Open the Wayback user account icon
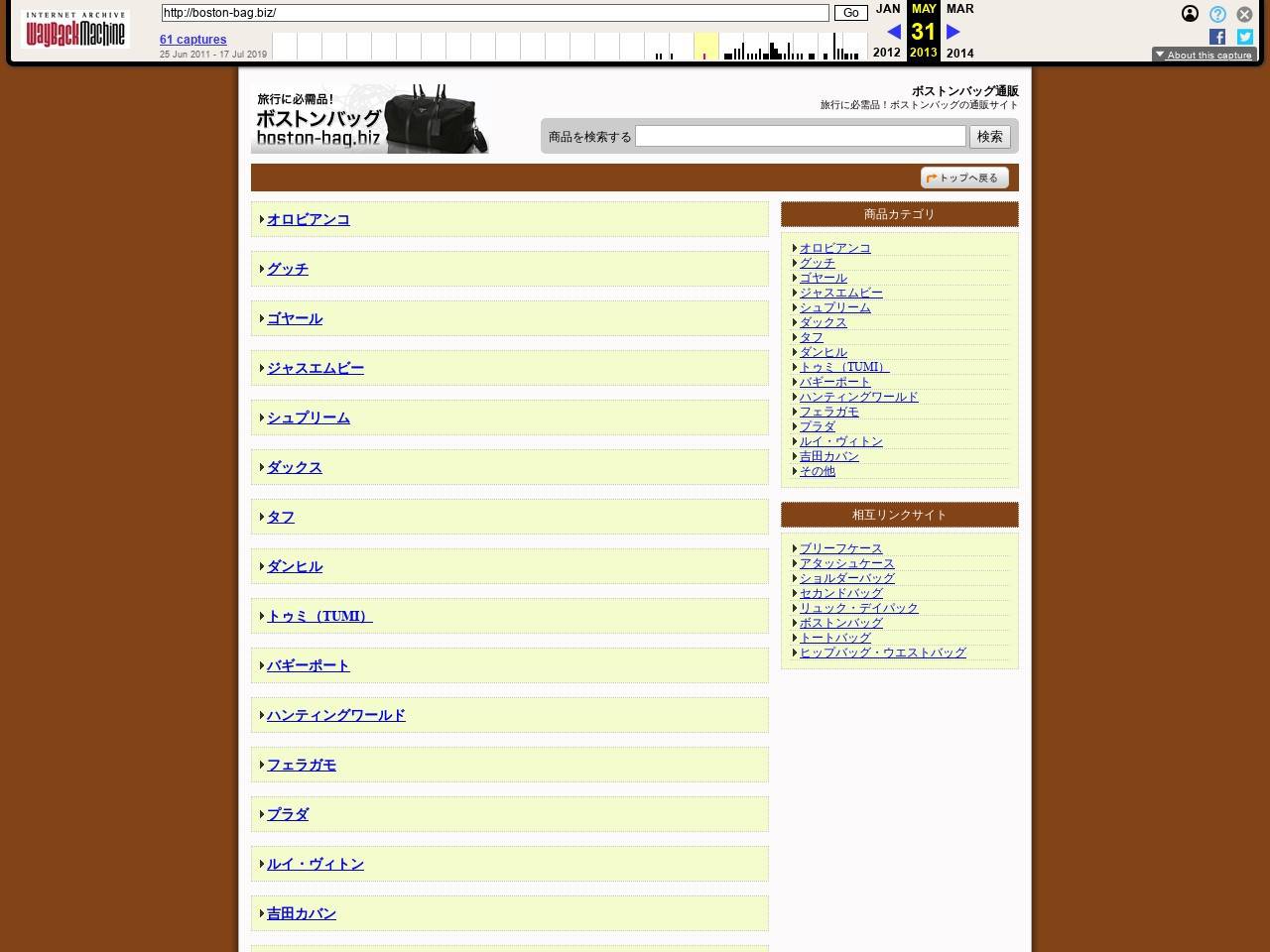 (1190, 14)
